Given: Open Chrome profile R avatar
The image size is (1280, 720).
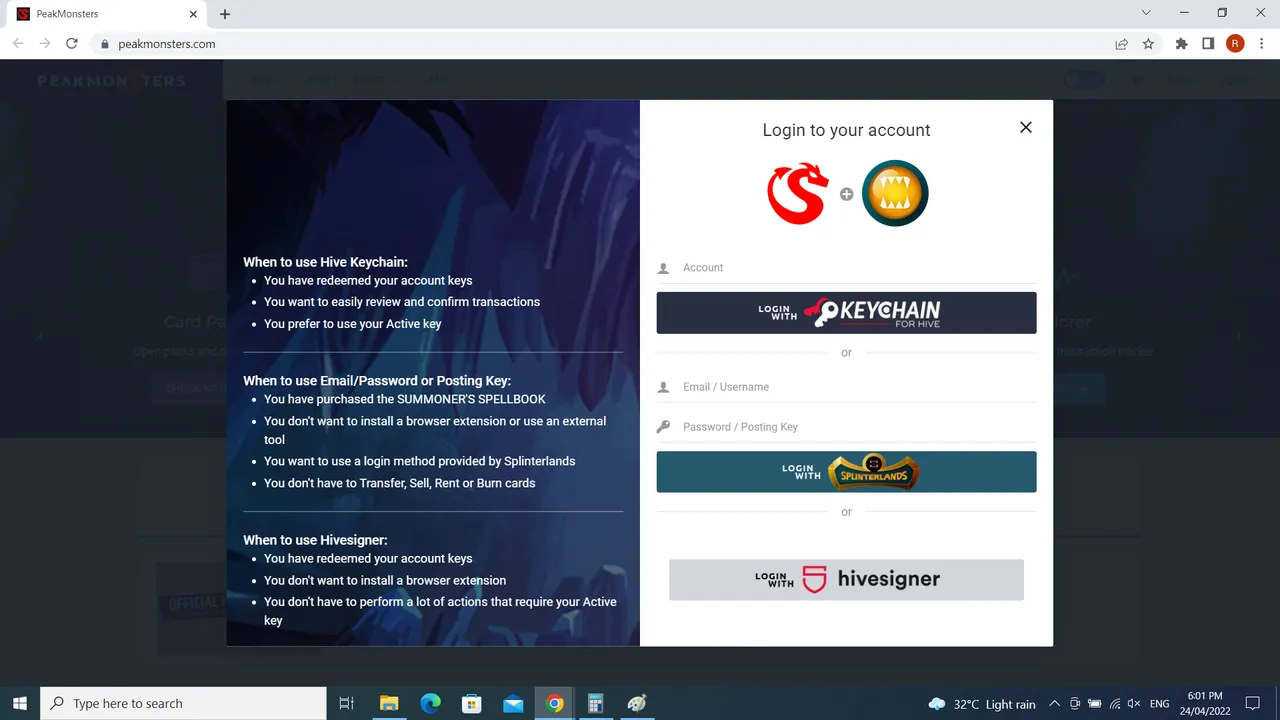Looking at the screenshot, I should point(1235,44).
